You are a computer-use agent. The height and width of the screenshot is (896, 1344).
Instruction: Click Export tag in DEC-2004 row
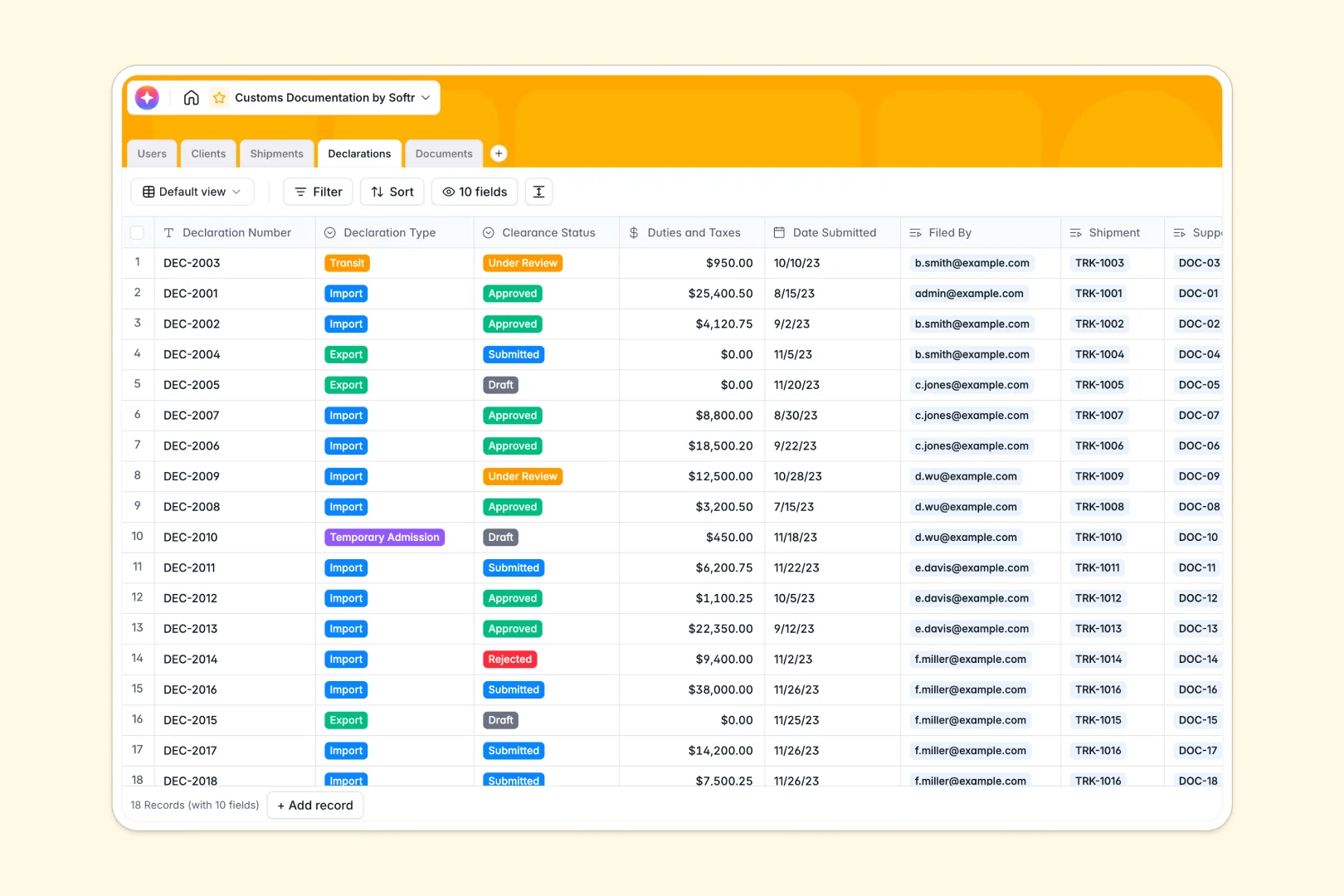click(x=346, y=354)
